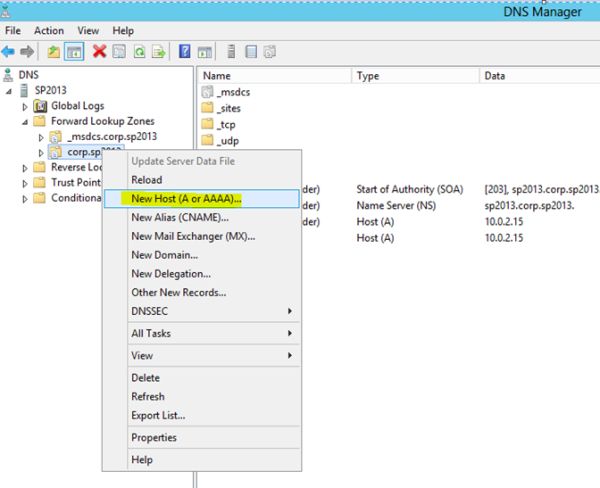Click the _tcp folder icon in list
Viewport: 600px width, 488px height.
(x=207, y=124)
